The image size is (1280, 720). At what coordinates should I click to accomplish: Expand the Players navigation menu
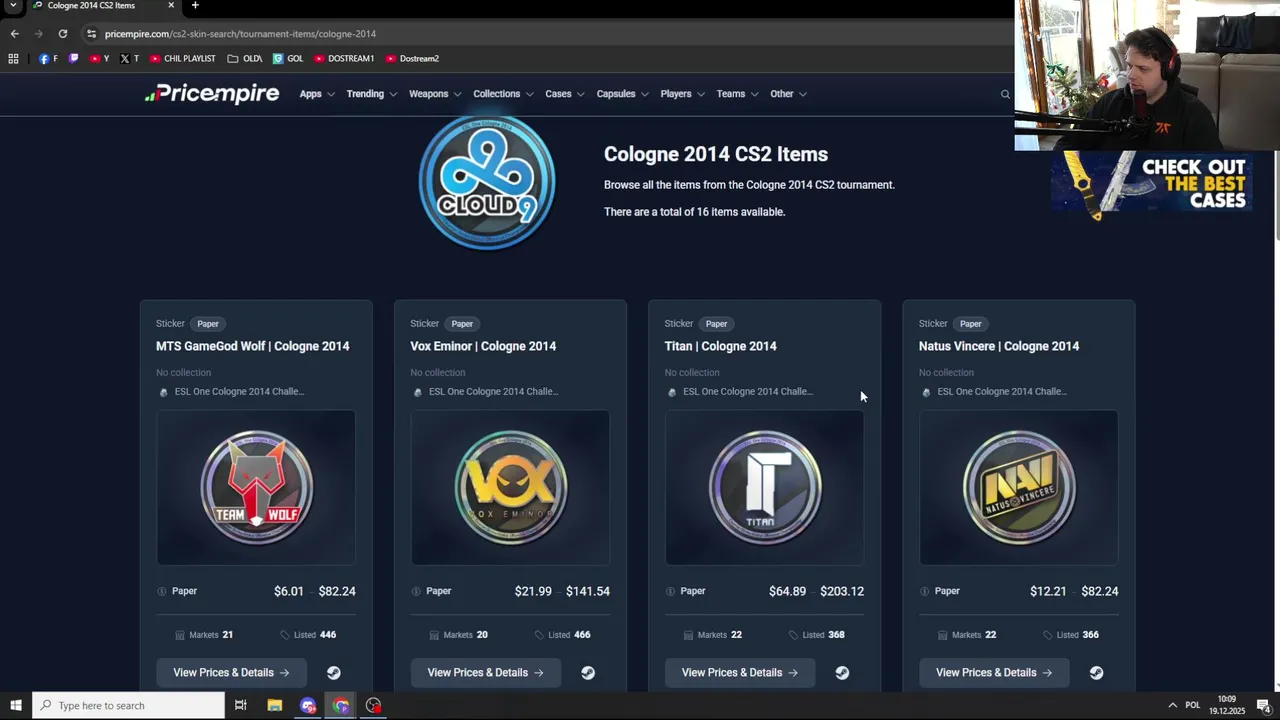(x=682, y=94)
